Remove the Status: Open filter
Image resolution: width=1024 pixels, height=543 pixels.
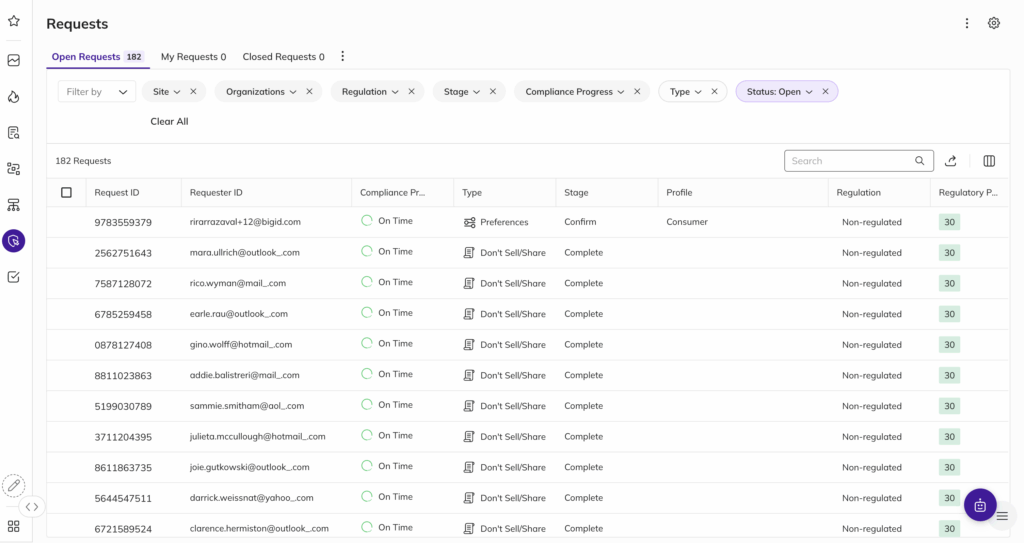(x=825, y=92)
